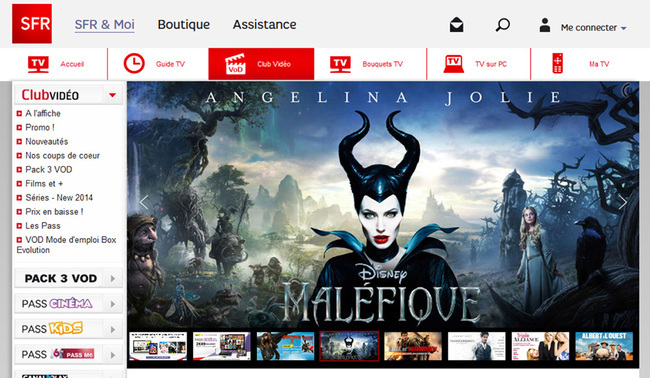Screen dimensions: 650x378
Task: Expand the ClubVidéo menu arrow
Action: pyautogui.click(x=112, y=95)
